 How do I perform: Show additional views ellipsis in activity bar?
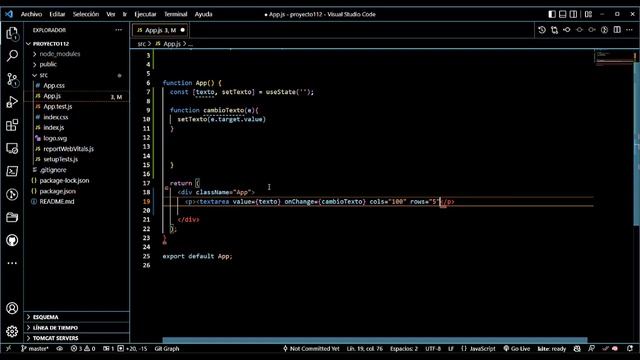click(x=12, y=263)
